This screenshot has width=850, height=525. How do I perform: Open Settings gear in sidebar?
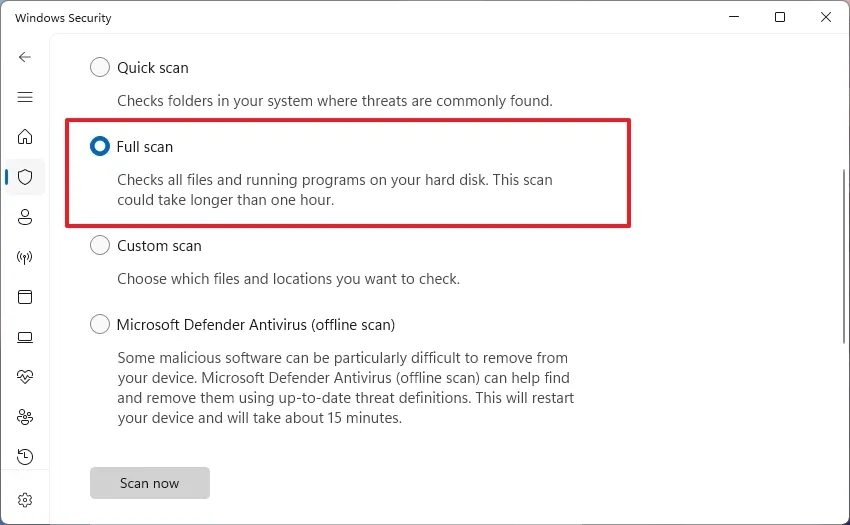(x=25, y=499)
